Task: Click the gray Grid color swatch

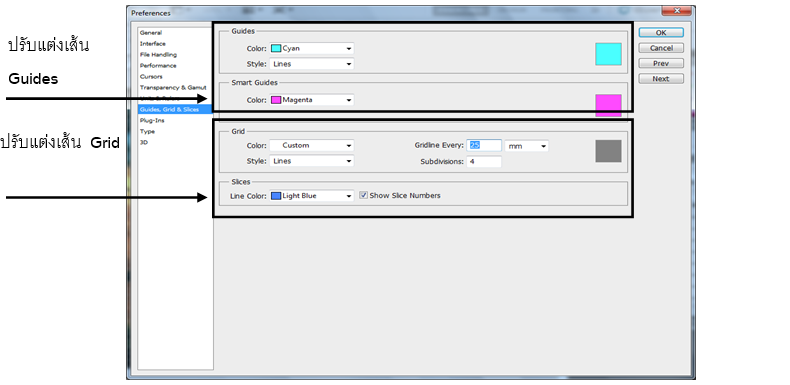Action: [608, 151]
